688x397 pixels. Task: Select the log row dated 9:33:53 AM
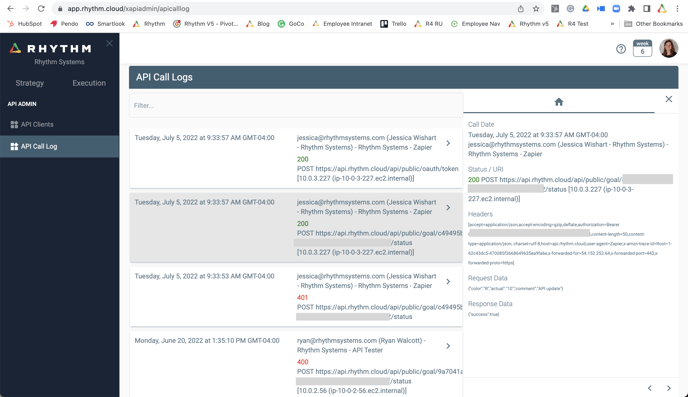[296, 297]
